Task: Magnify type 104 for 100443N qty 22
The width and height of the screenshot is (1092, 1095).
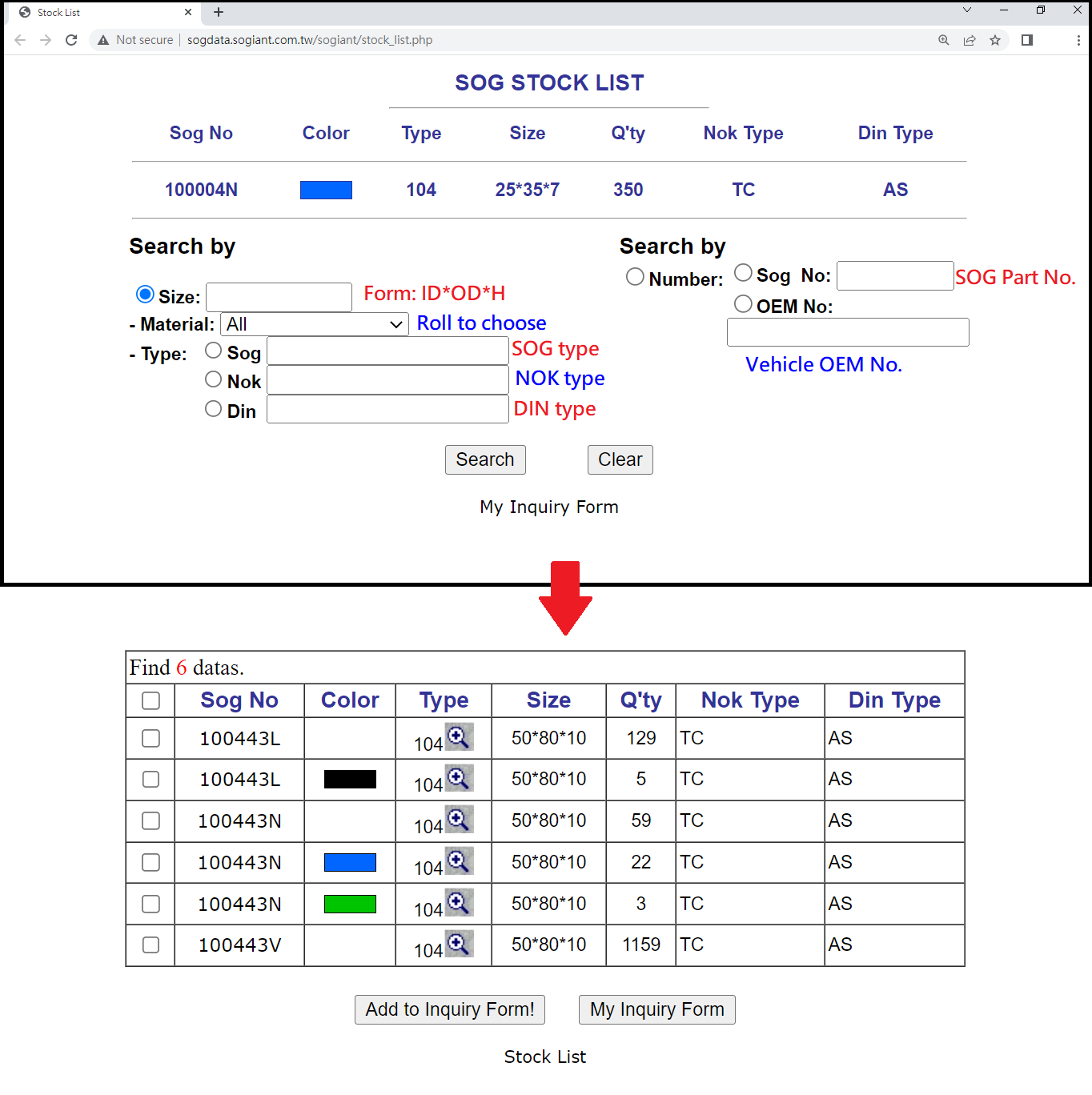Action: click(459, 860)
